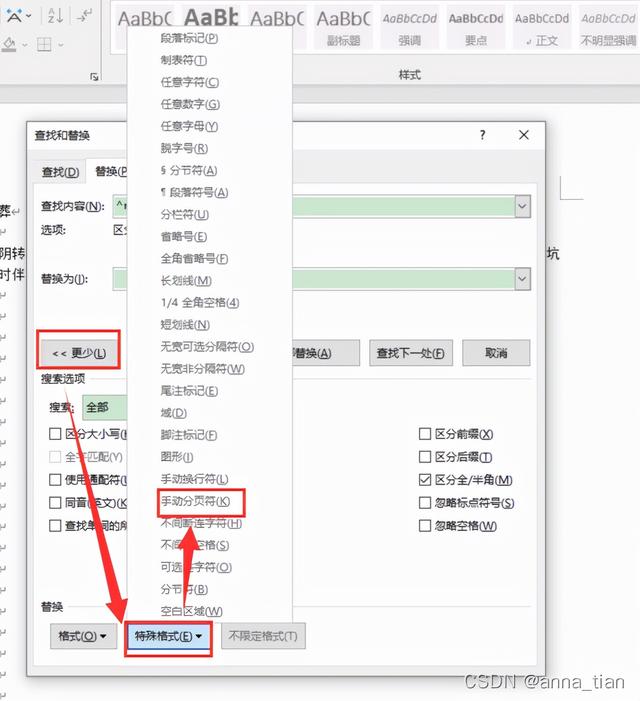Open the 特殊格式 dropdown button

click(168, 636)
